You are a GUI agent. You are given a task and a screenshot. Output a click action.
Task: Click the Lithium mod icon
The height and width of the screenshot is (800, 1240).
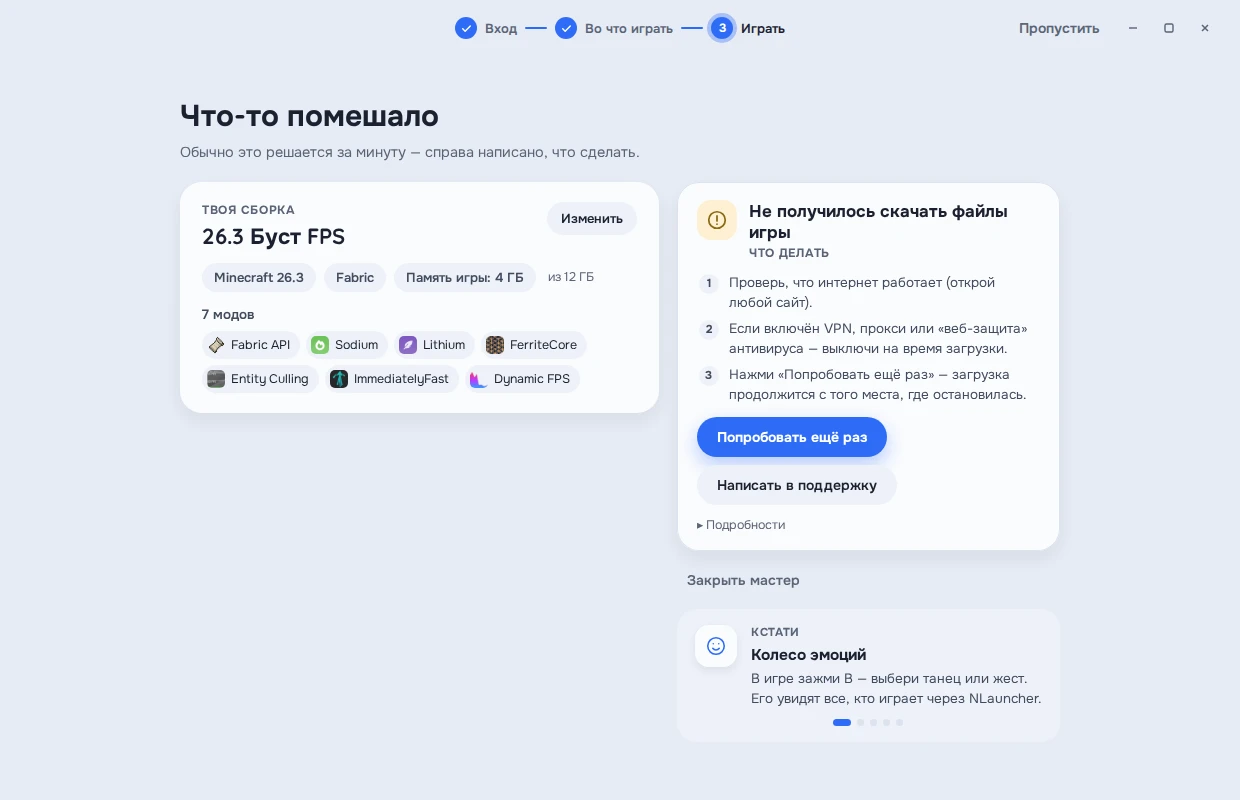408,345
